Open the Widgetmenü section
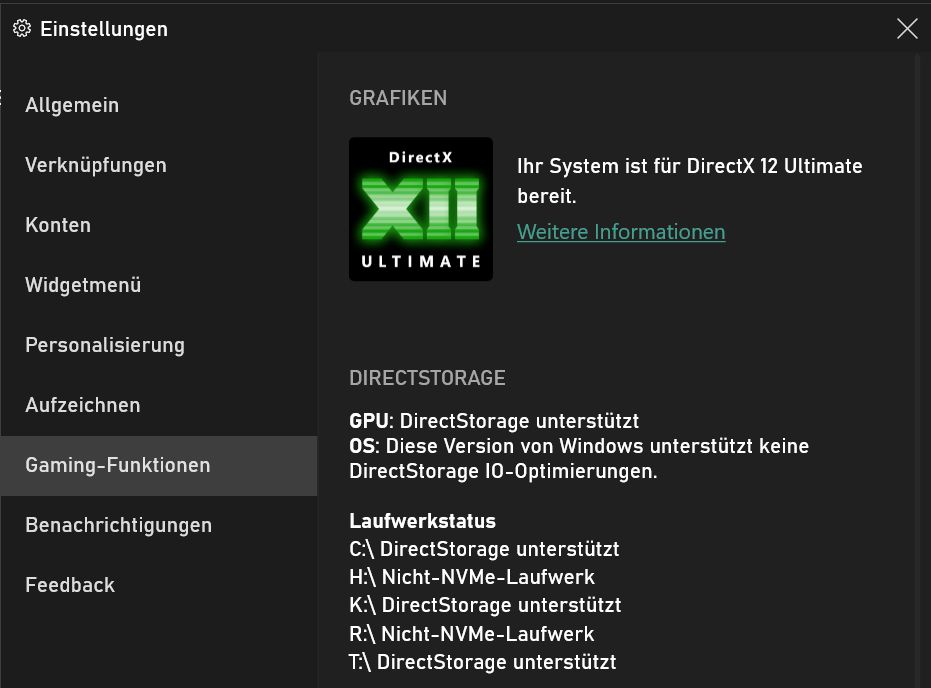 click(159, 285)
